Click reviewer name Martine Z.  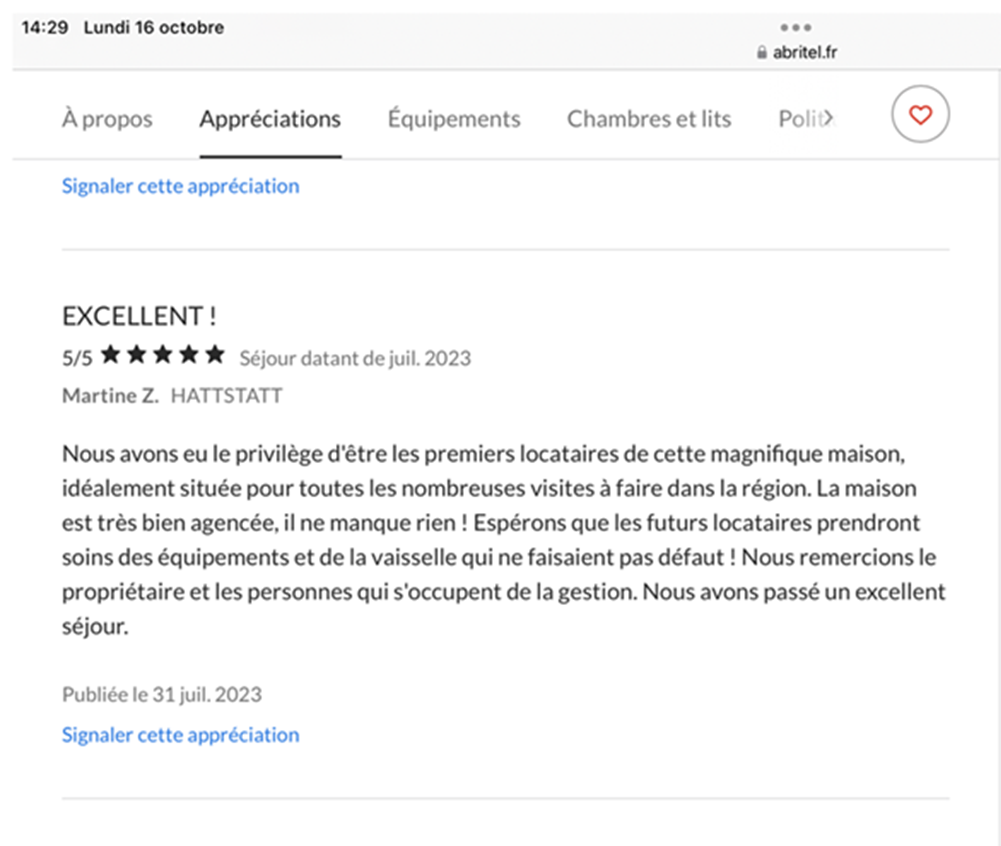coord(110,396)
